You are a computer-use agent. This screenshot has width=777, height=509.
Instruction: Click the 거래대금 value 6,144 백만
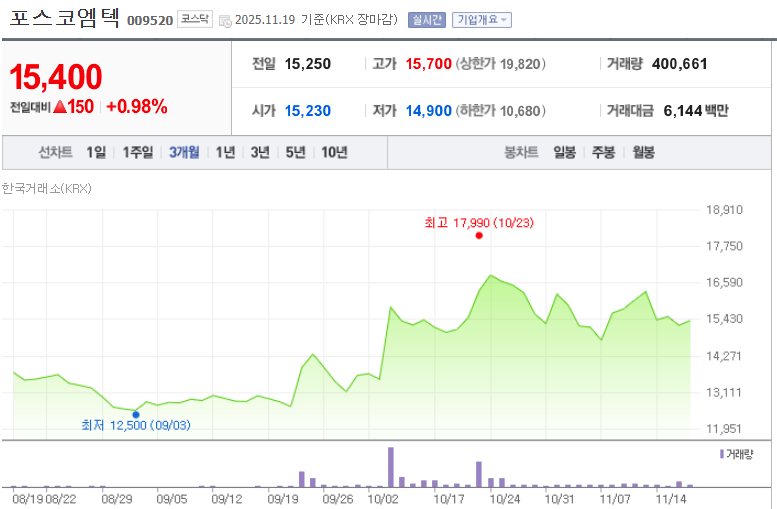coord(696,111)
